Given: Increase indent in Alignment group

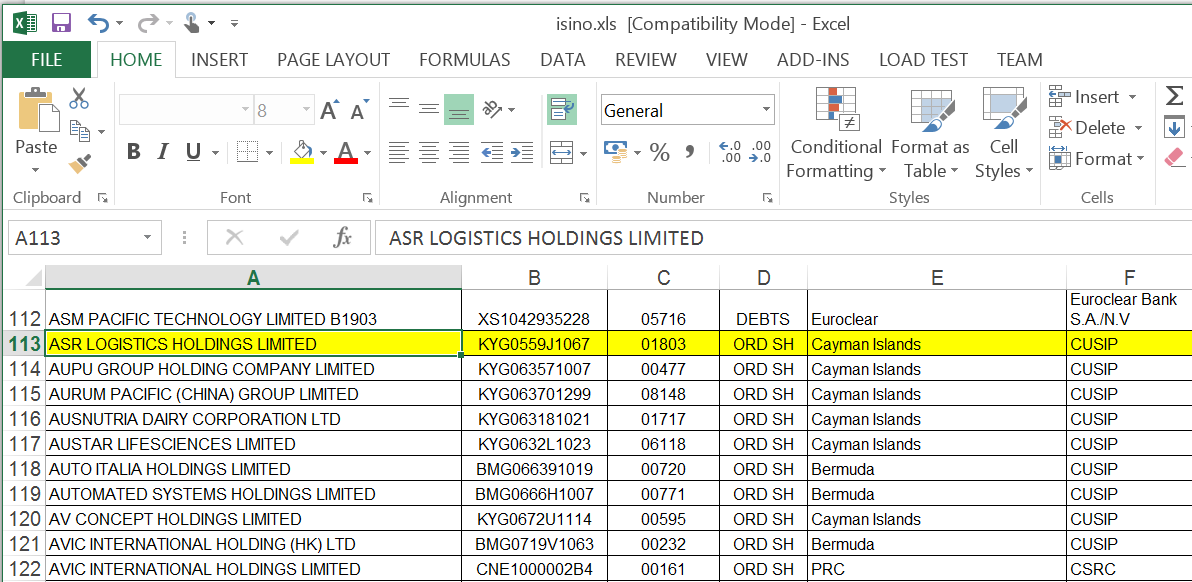Looking at the screenshot, I should [522, 153].
